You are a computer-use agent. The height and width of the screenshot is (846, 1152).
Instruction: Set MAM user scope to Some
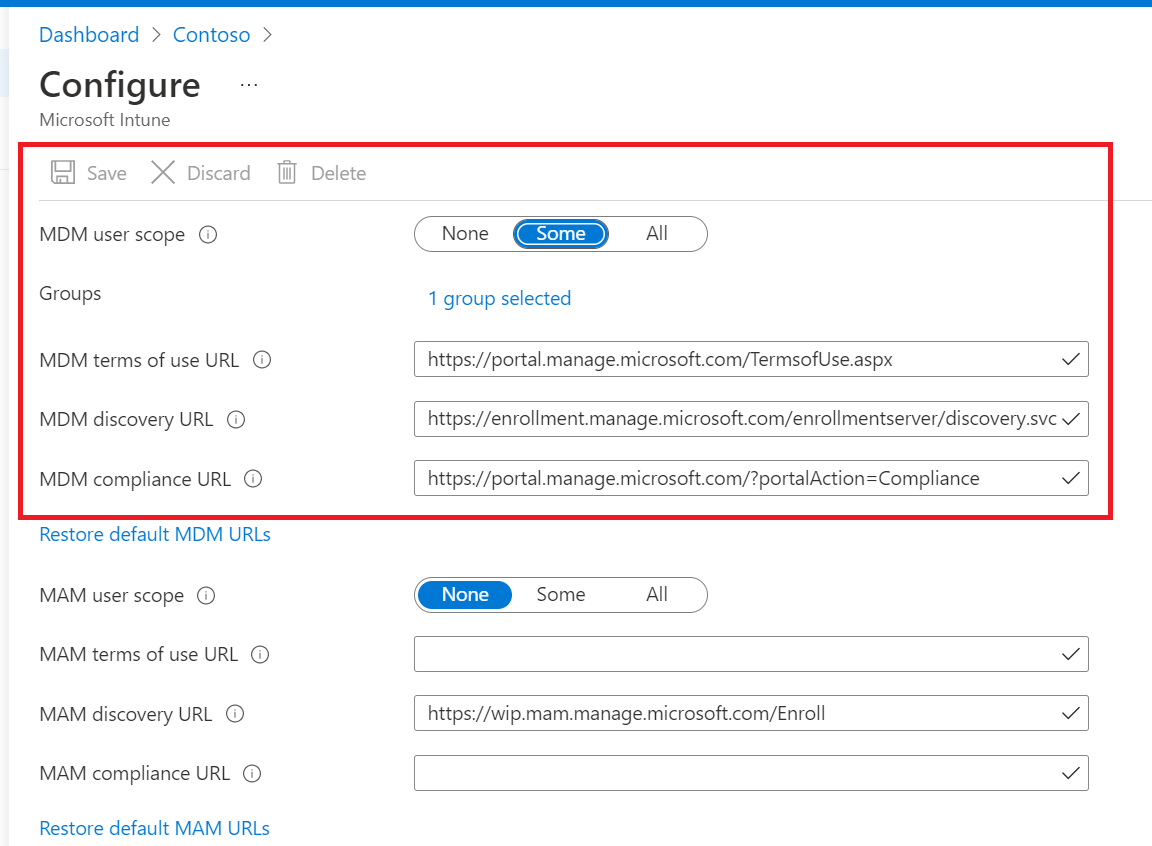pyautogui.click(x=560, y=594)
